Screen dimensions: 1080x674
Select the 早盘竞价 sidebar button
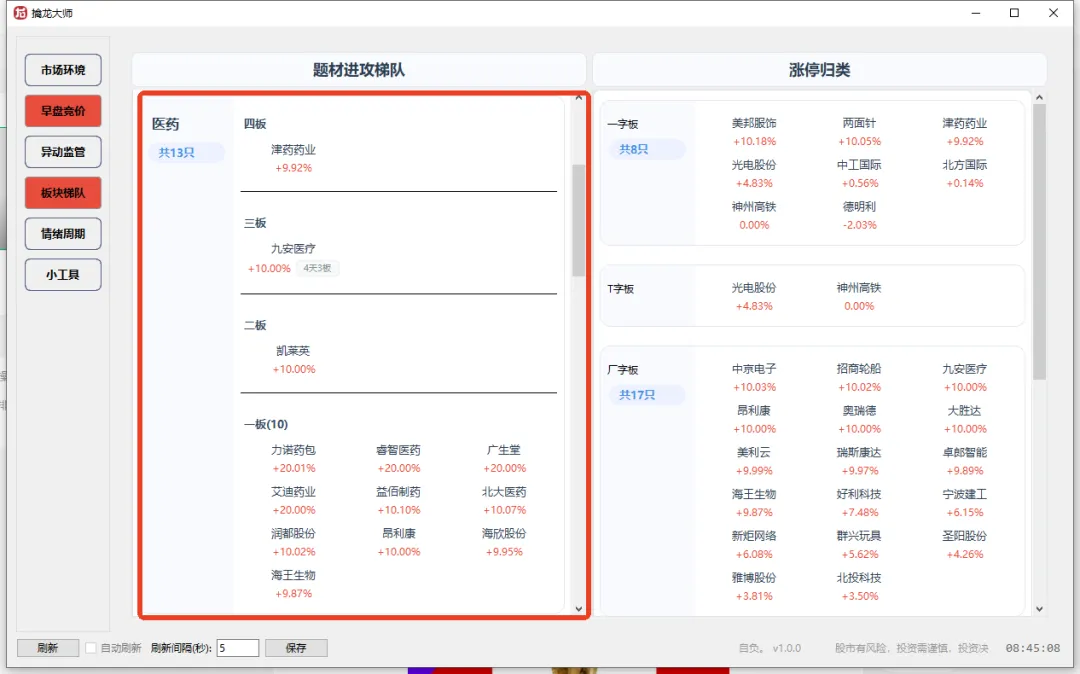[63, 111]
